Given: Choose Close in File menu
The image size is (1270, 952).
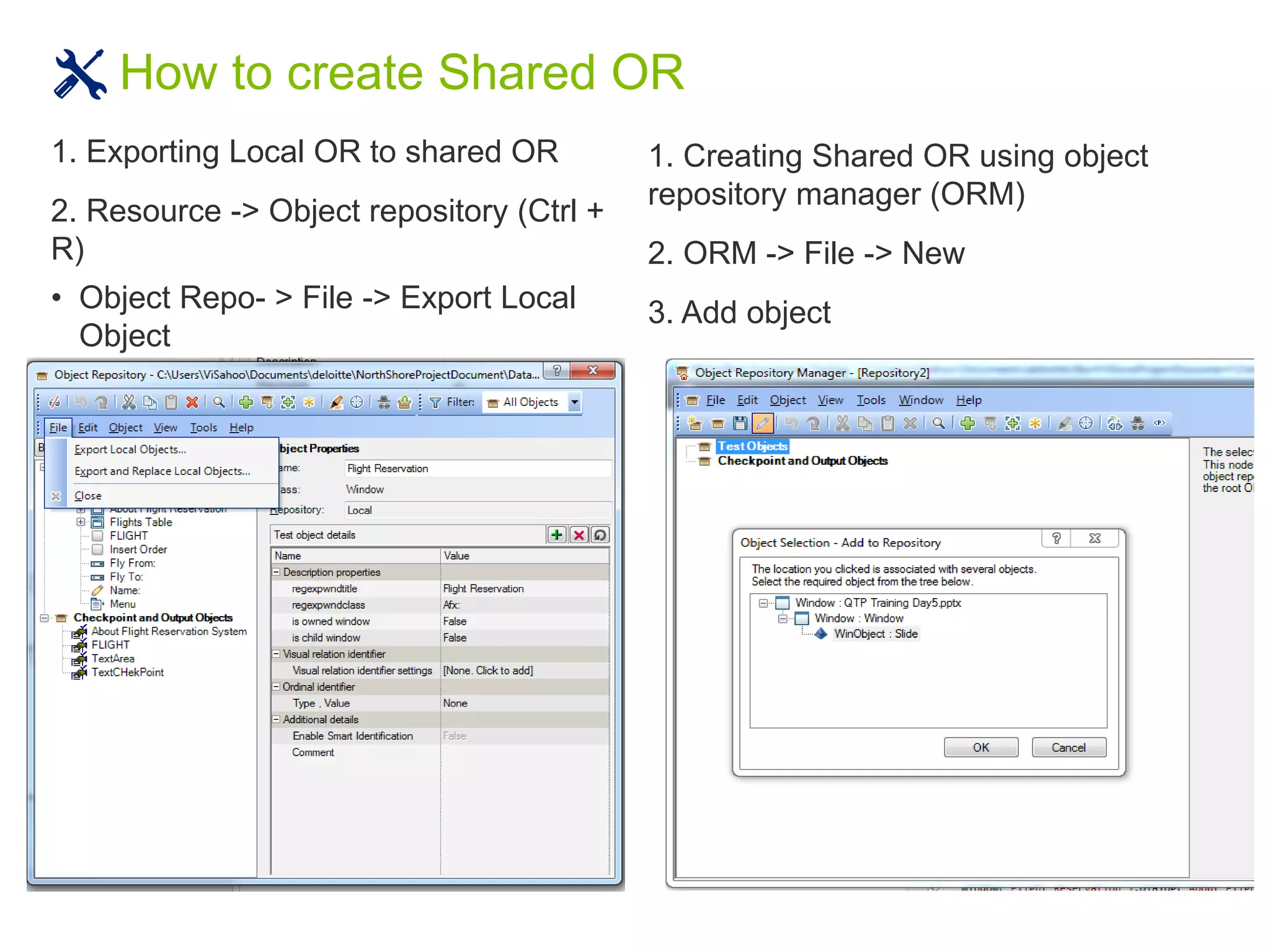Looking at the screenshot, I should click(x=87, y=496).
